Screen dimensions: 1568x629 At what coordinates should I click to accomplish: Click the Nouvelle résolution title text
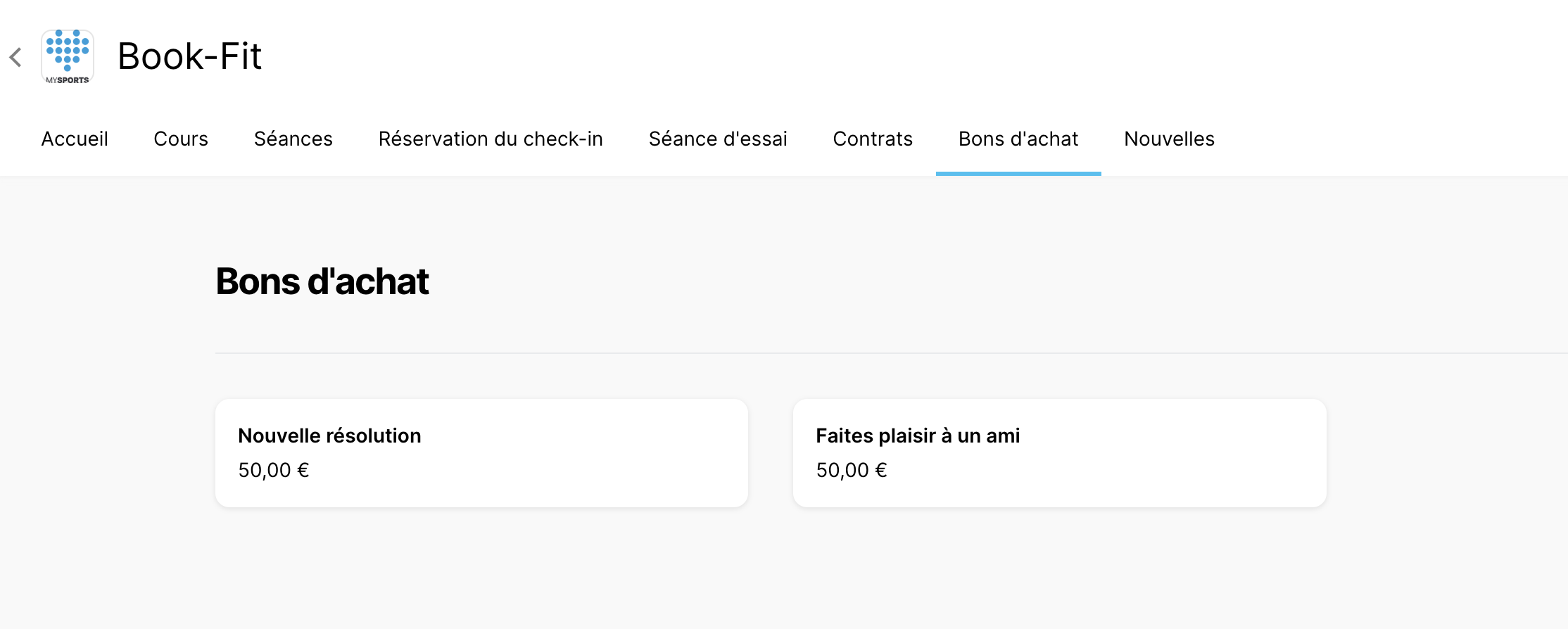[329, 436]
